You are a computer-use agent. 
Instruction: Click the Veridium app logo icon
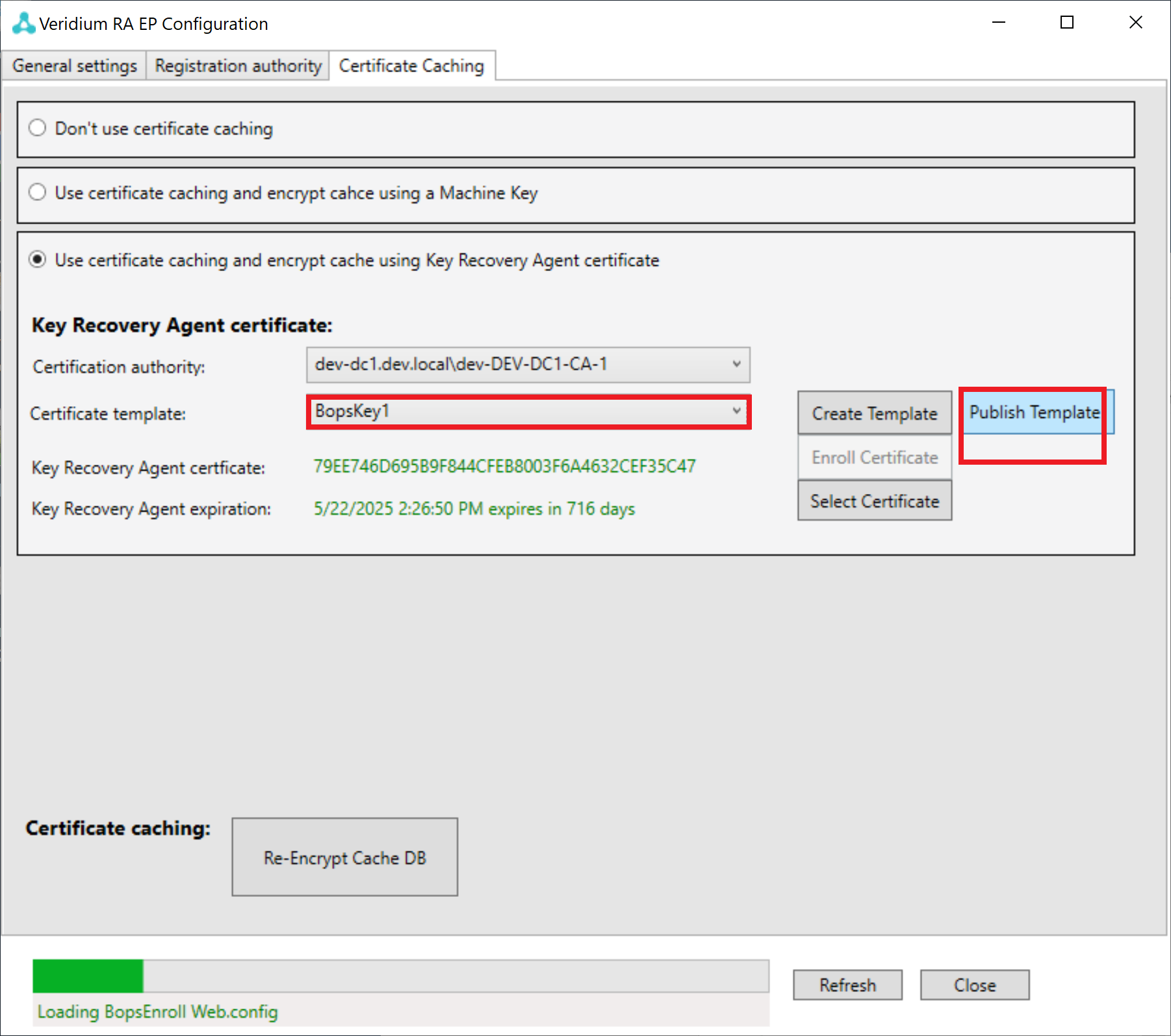(23, 23)
